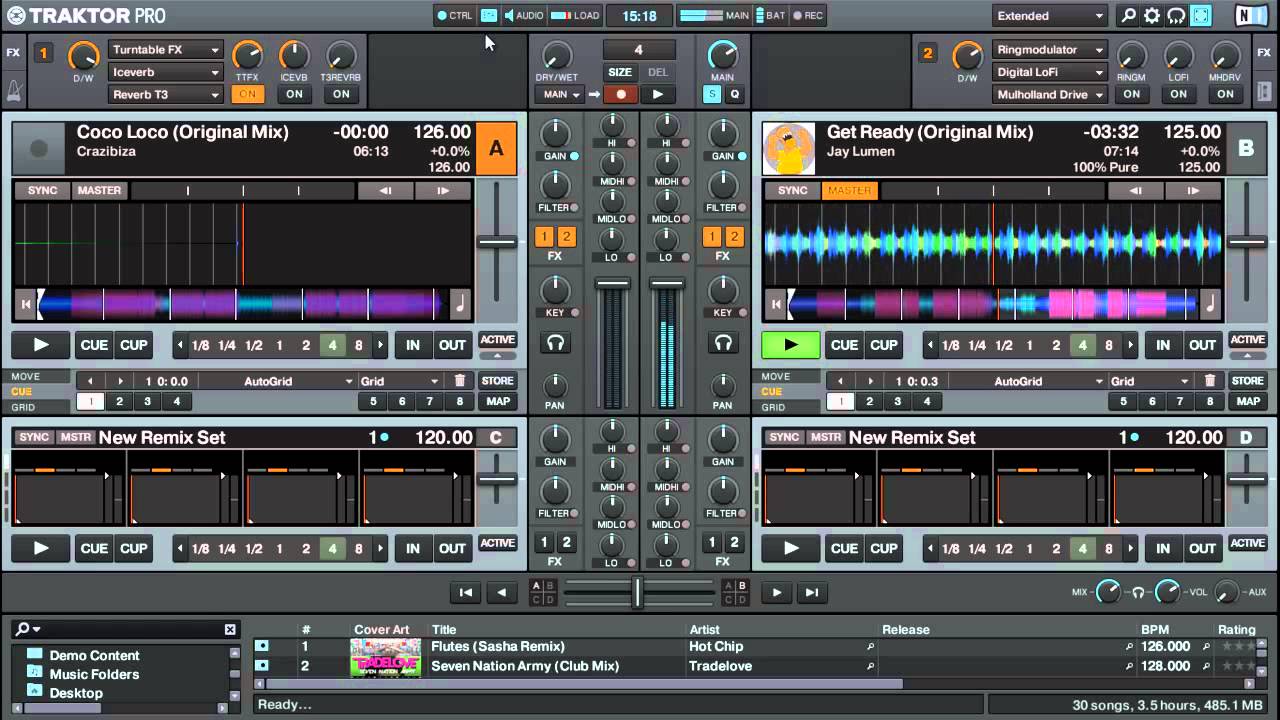Toggle Deck A loop ACTIVE
The image size is (1280, 720).
(x=497, y=340)
